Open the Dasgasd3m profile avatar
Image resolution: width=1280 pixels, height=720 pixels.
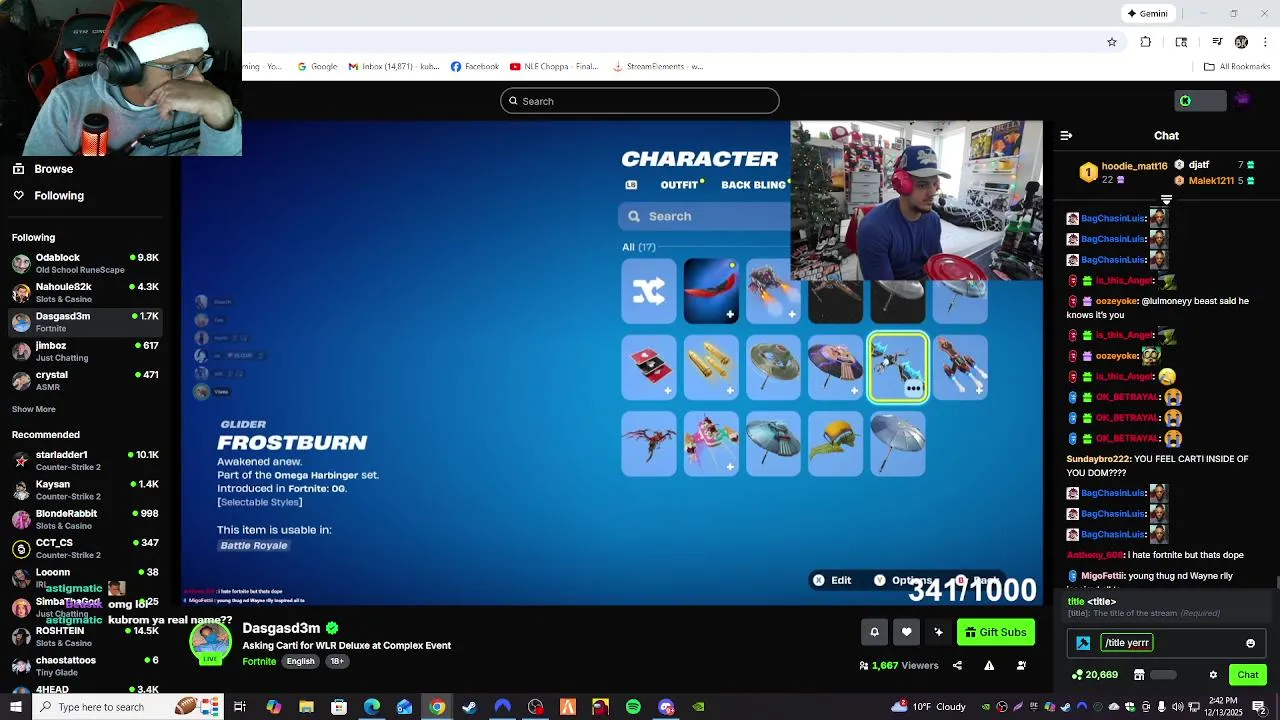click(x=210, y=643)
